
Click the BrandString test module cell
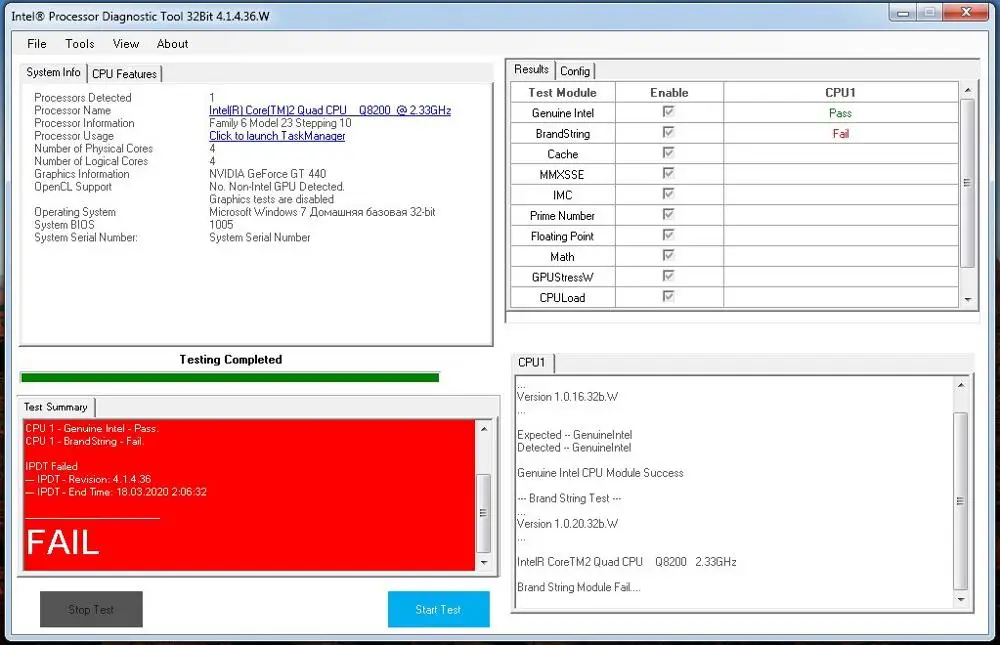coord(562,133)
